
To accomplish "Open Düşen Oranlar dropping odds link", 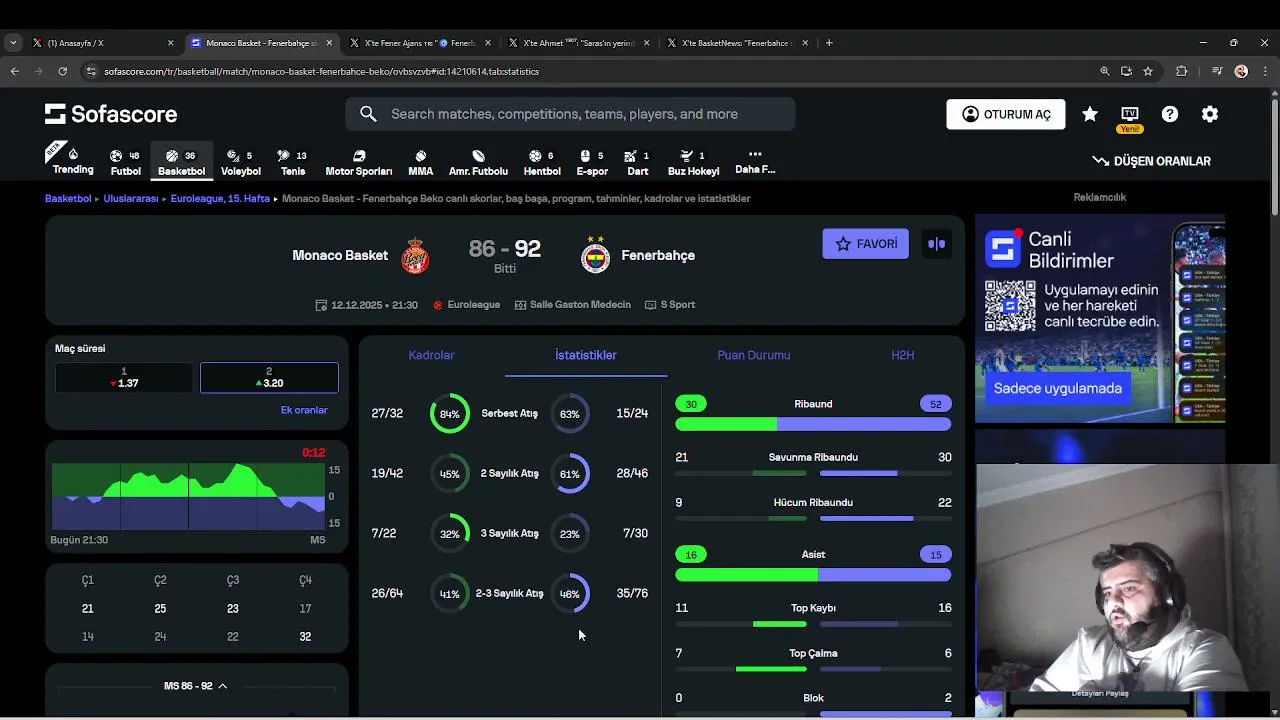I will pyautogui.click(x=1151, y=161).
